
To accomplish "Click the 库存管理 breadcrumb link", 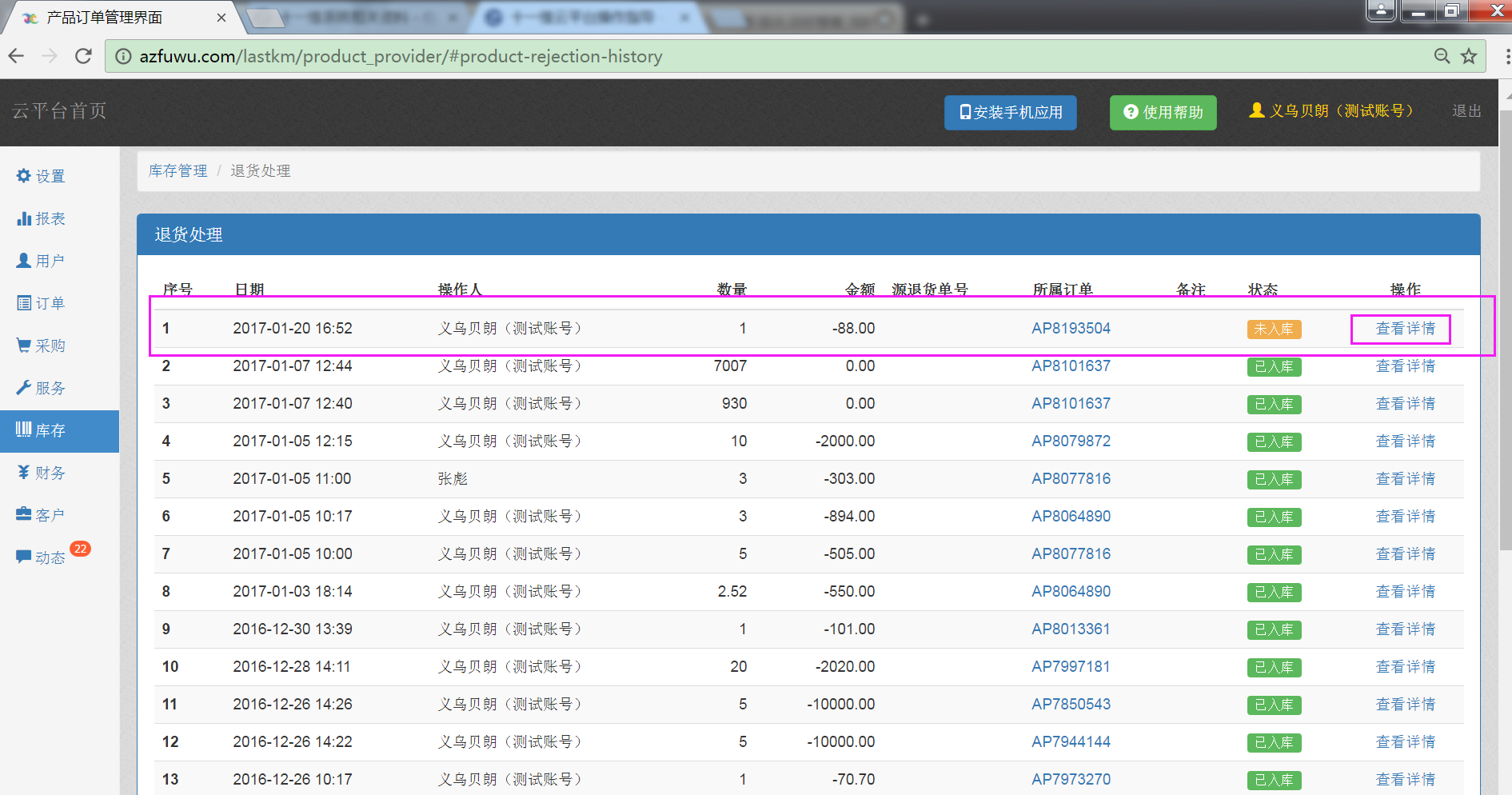I will 178,171.
